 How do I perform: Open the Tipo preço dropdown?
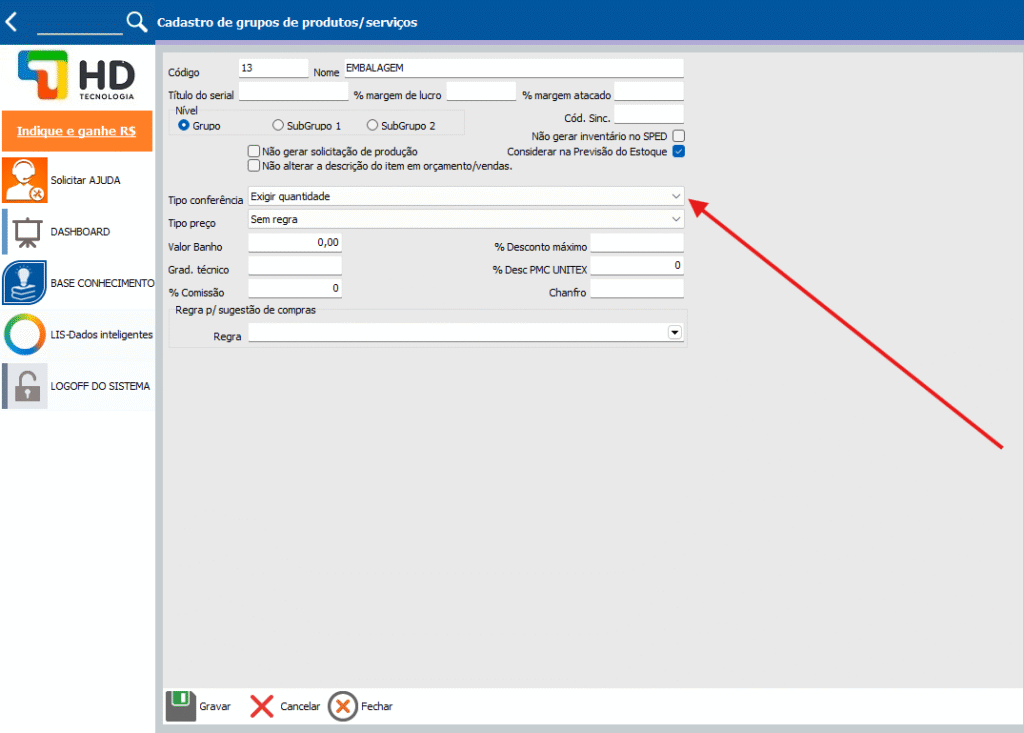click(675, 218)
